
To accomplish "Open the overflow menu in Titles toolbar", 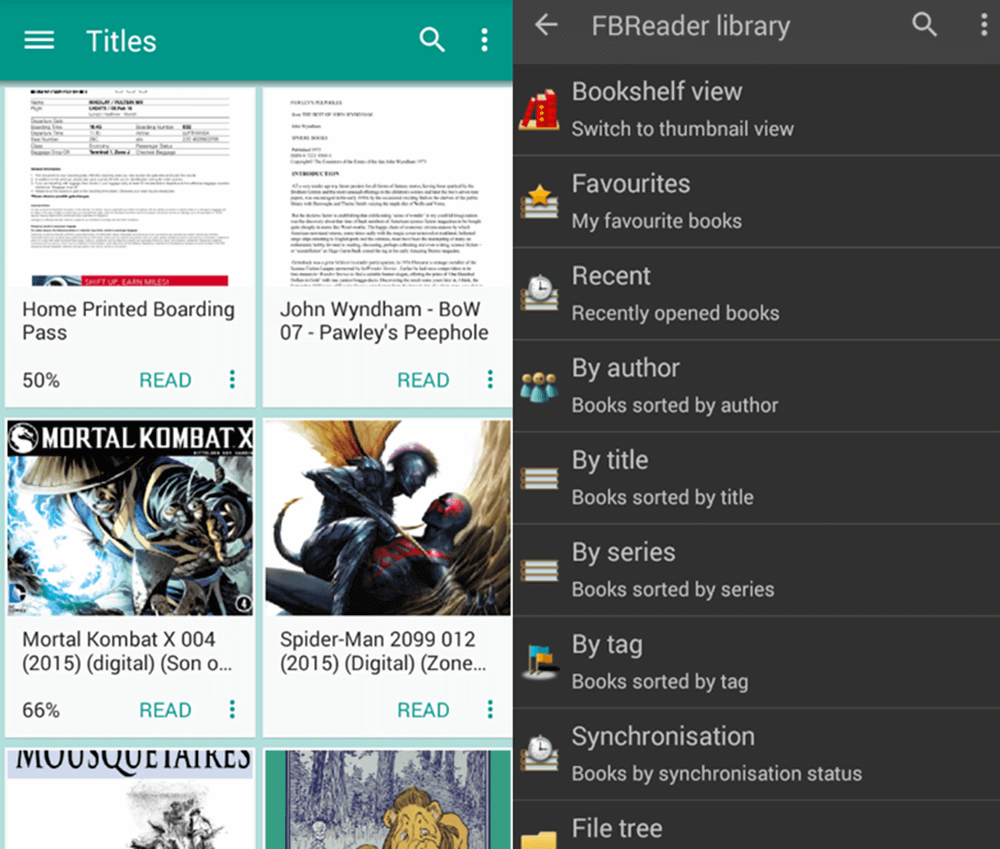I will click(484, 40).
